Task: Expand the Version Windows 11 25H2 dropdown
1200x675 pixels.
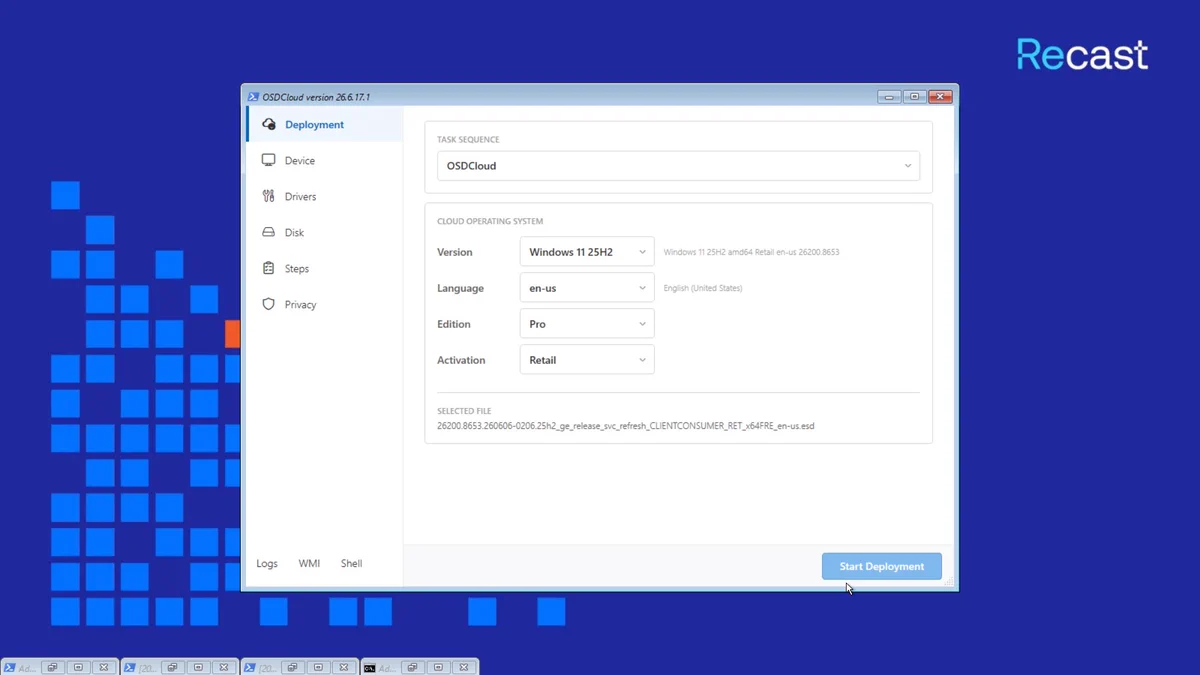Action: [587, 252]
